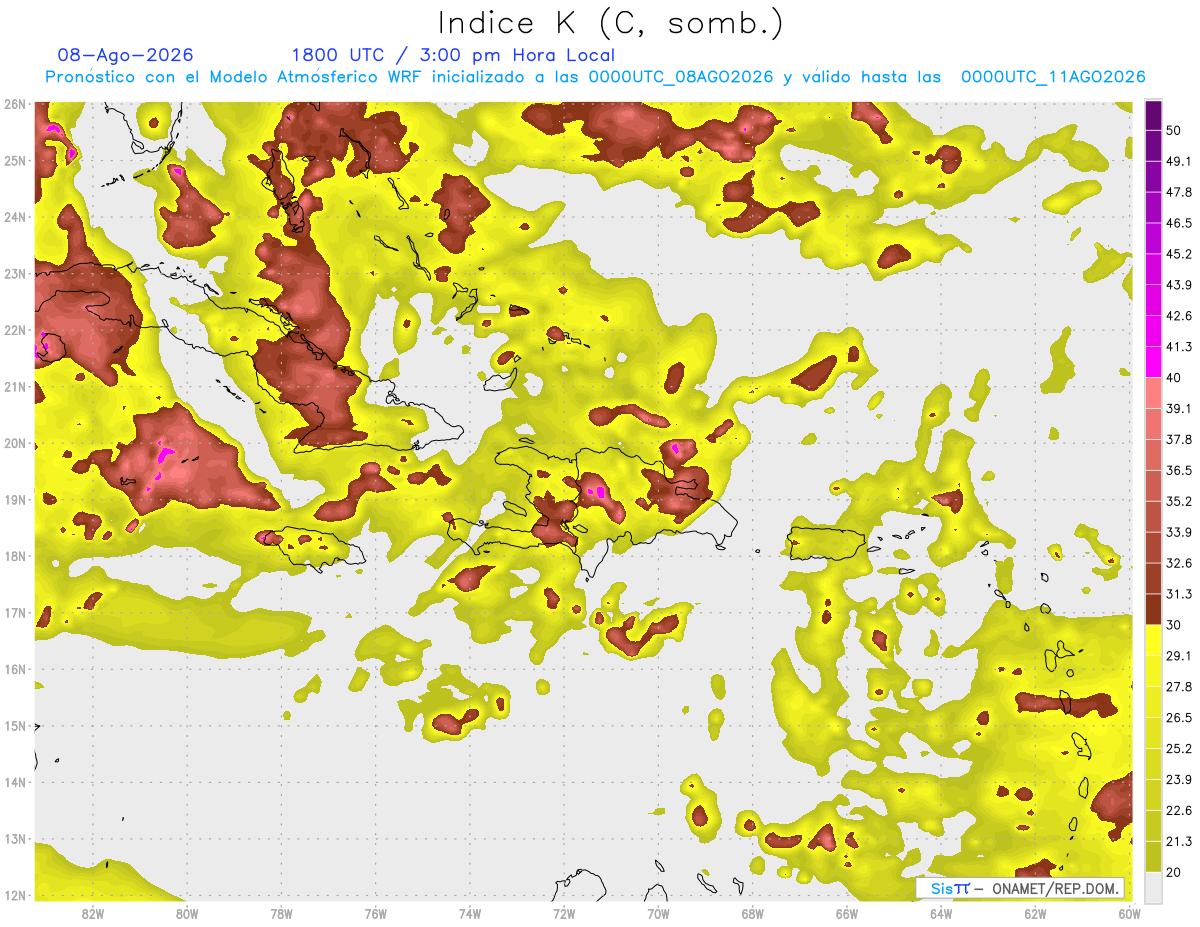Click the longitude label '70W'
The image size is (1200, 927).
pyautogui.click(x=658, y=913)
